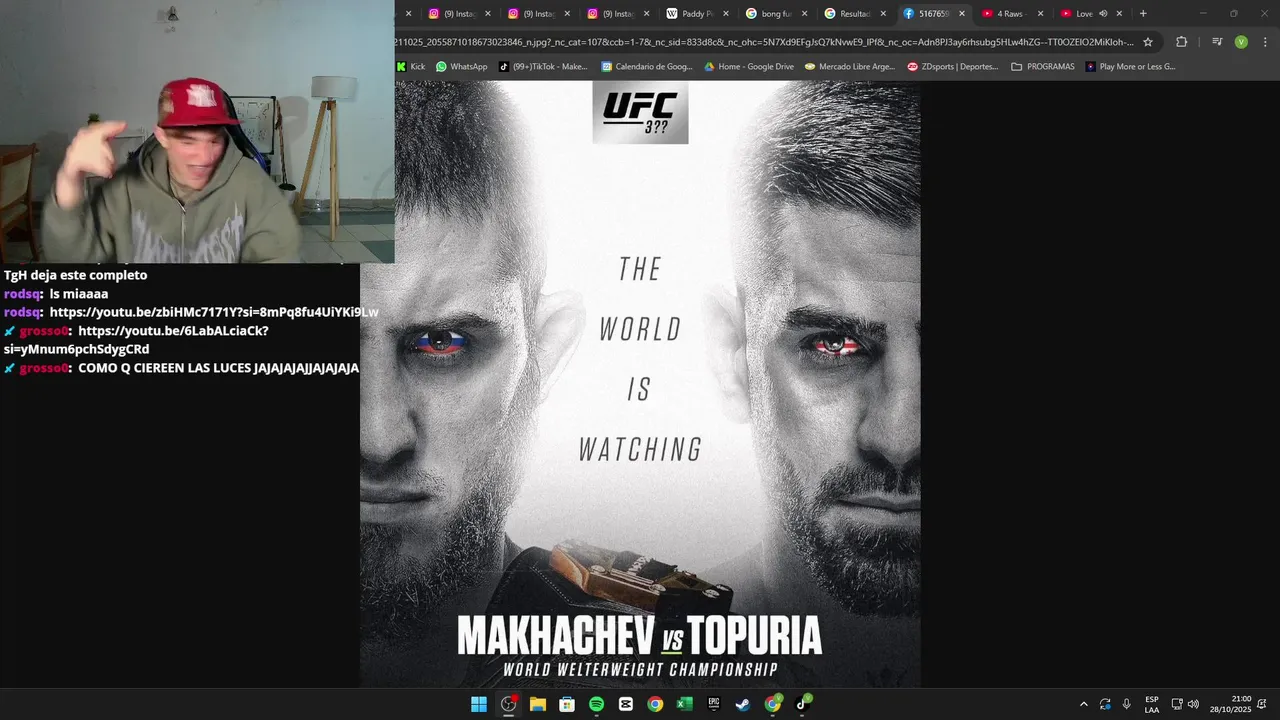Image resolution: width=1280 pixels, height=720 pixels.
Task: Open the Play More or Less bookmark
Action: 1131,67
